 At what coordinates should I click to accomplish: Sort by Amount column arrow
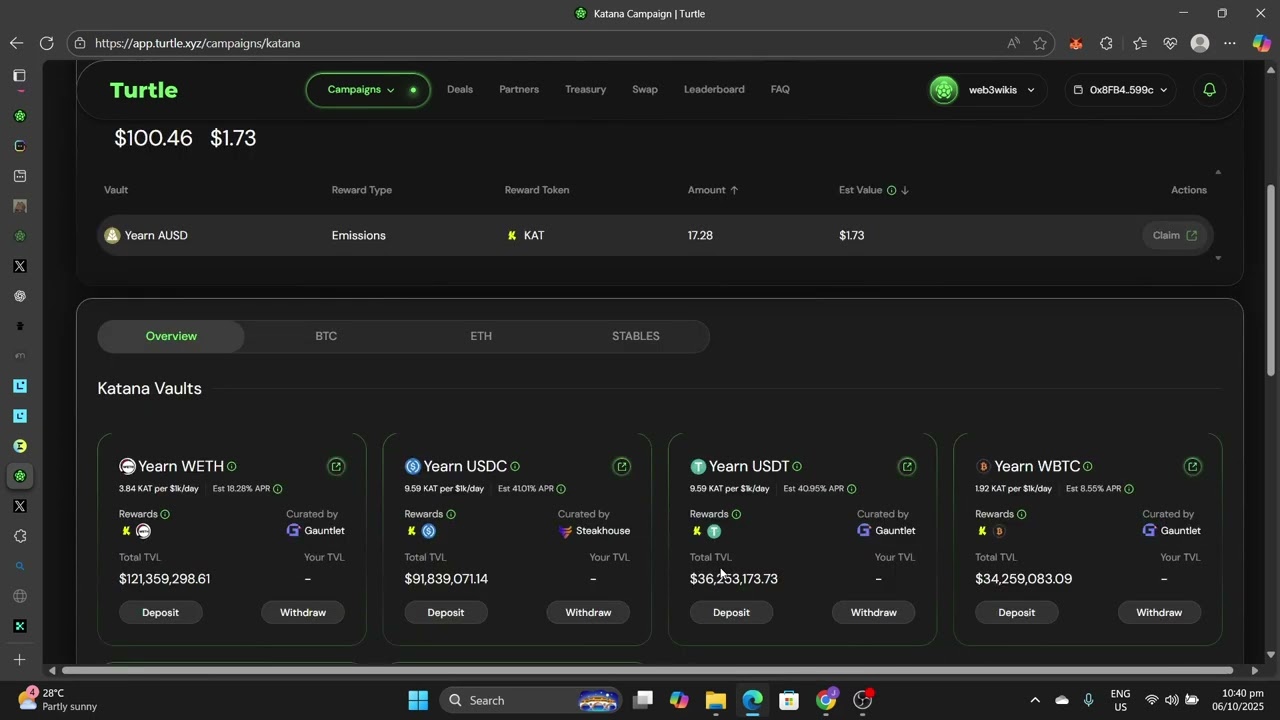[x=734, y=190]
